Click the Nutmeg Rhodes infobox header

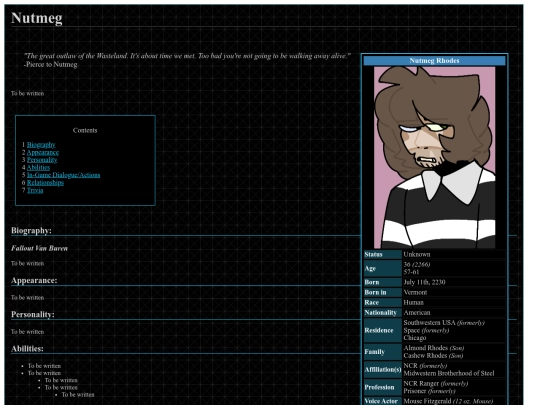tap(434, 61)
